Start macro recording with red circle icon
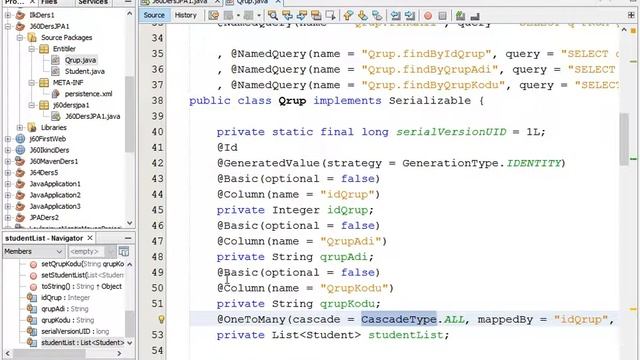Viewport: 640px width, 360px height. 428,16
